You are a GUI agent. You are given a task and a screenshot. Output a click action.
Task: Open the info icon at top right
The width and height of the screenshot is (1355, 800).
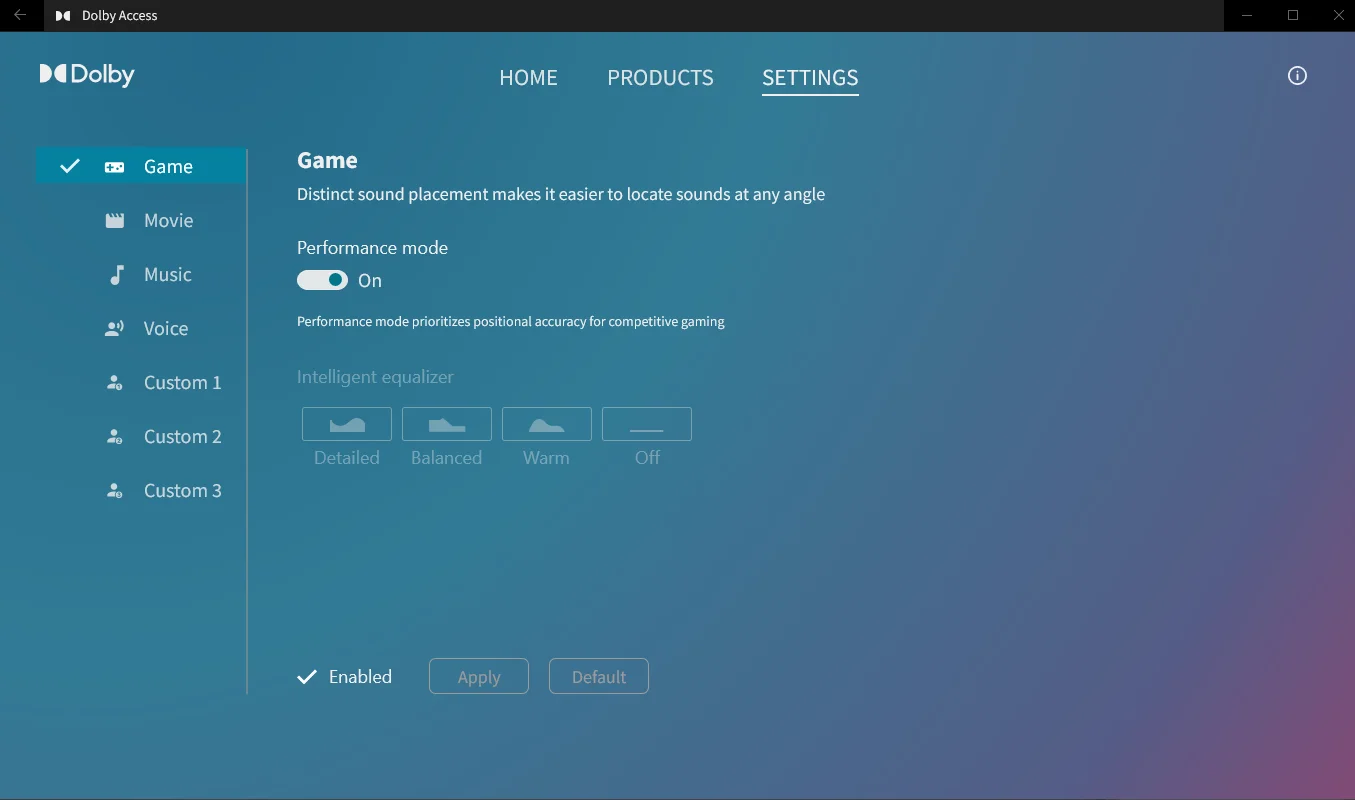click(1297, 76)
